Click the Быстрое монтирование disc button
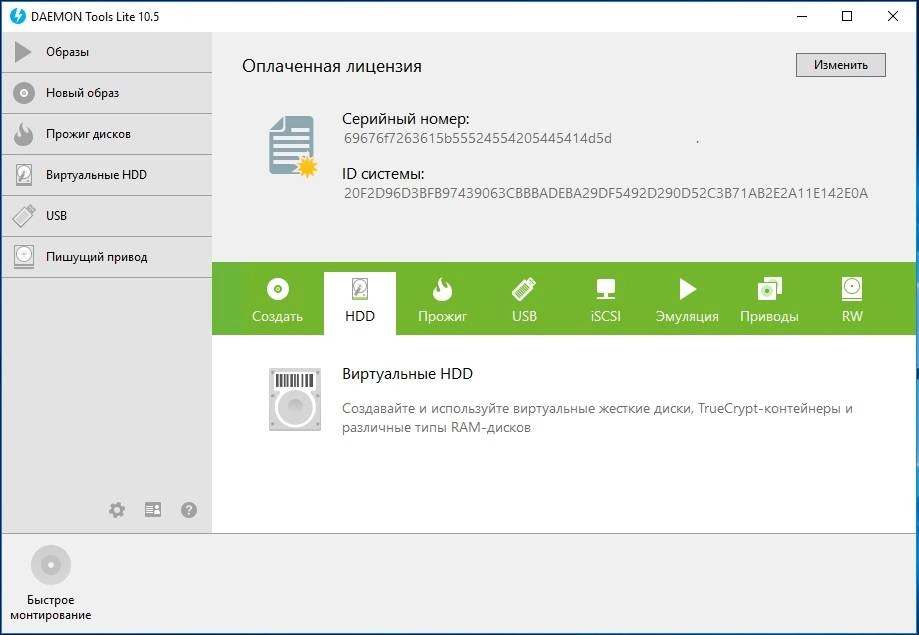The image size is (919, 635). point(51,565)
